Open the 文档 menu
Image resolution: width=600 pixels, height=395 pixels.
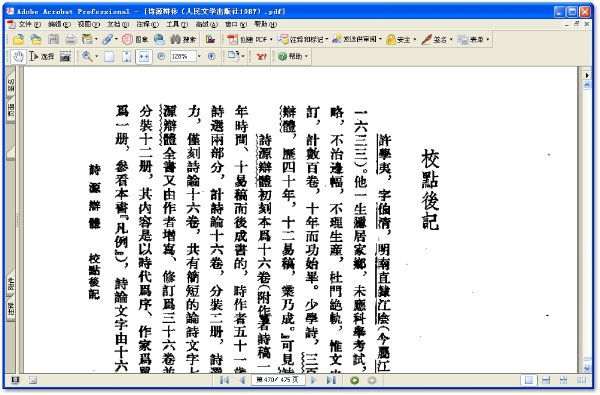click(118, 24)
